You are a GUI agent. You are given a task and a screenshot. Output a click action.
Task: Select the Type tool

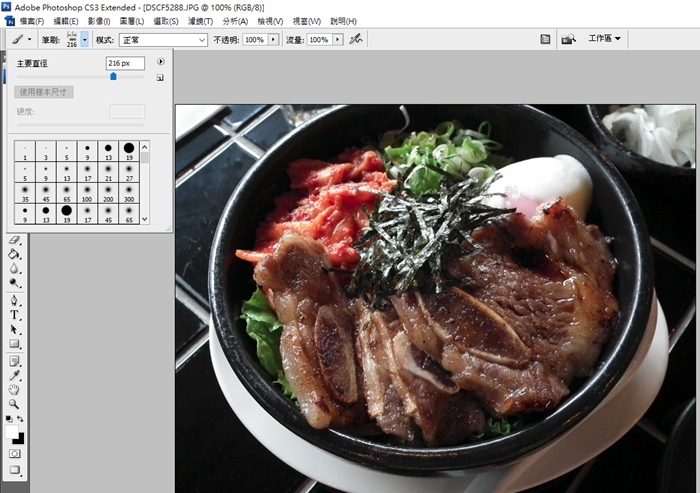pos(15,314)
